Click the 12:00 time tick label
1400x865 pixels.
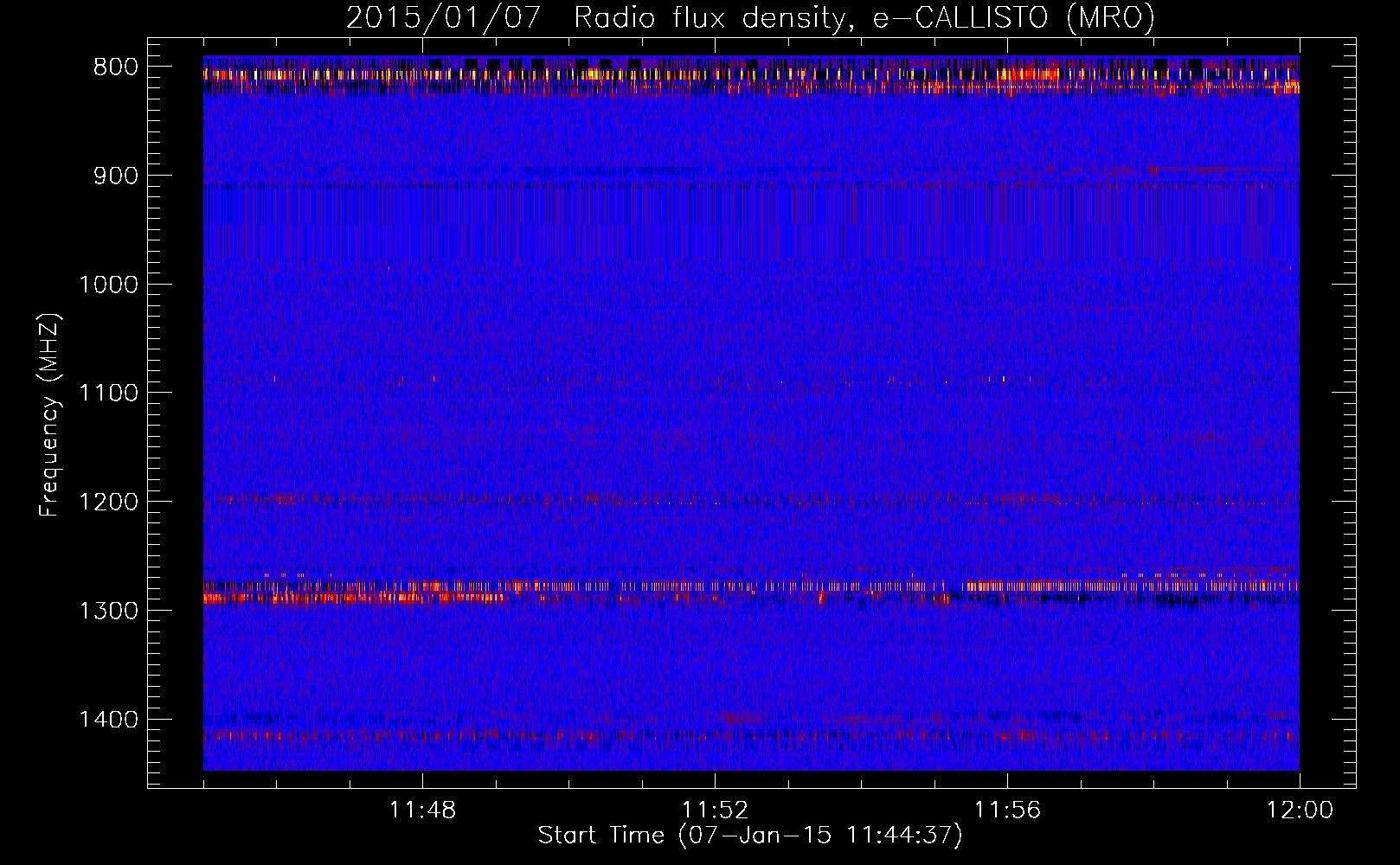pos(1300,811)
